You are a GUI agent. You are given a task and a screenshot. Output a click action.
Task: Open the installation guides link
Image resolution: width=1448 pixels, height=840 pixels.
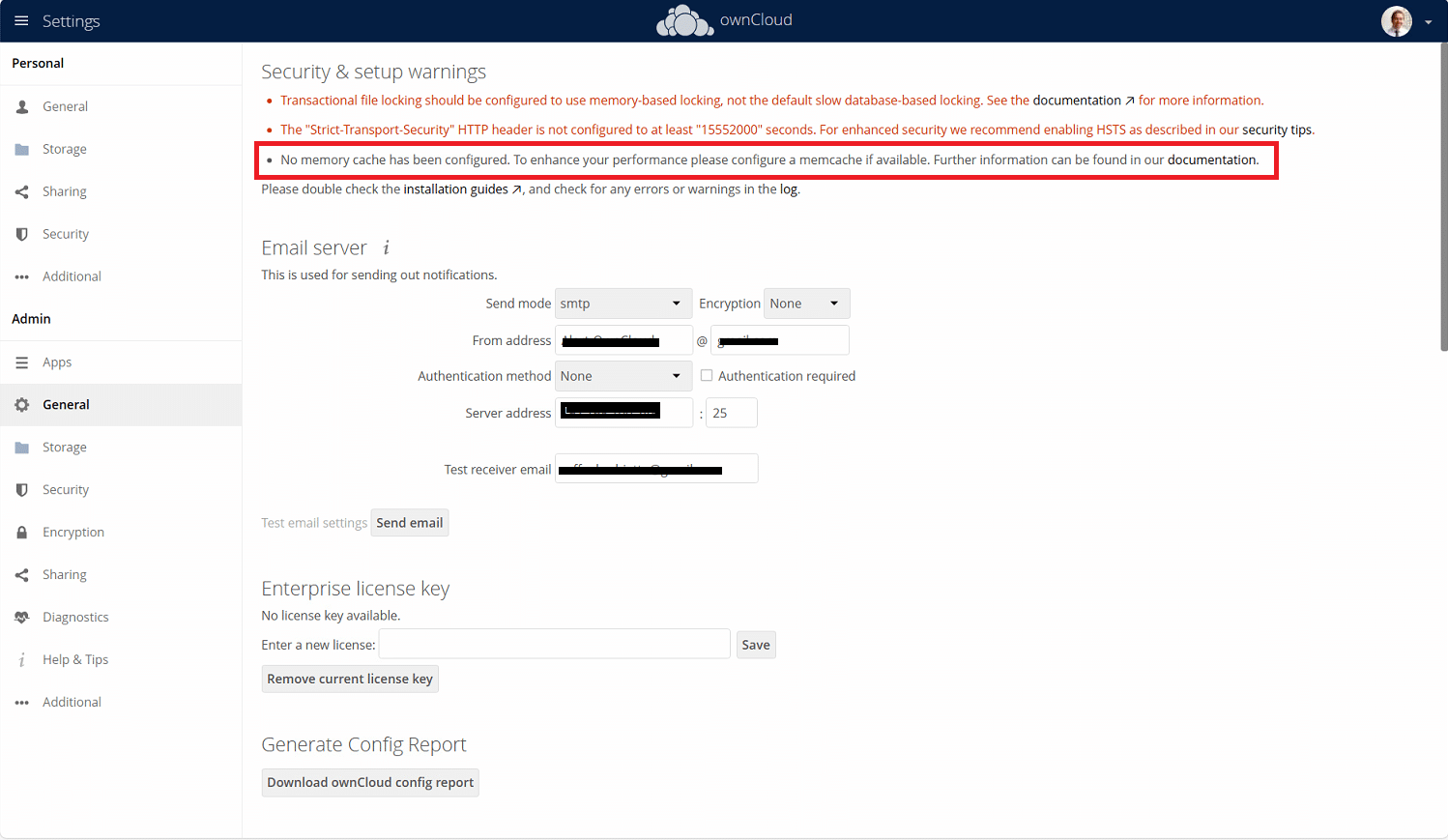(463, 189)
